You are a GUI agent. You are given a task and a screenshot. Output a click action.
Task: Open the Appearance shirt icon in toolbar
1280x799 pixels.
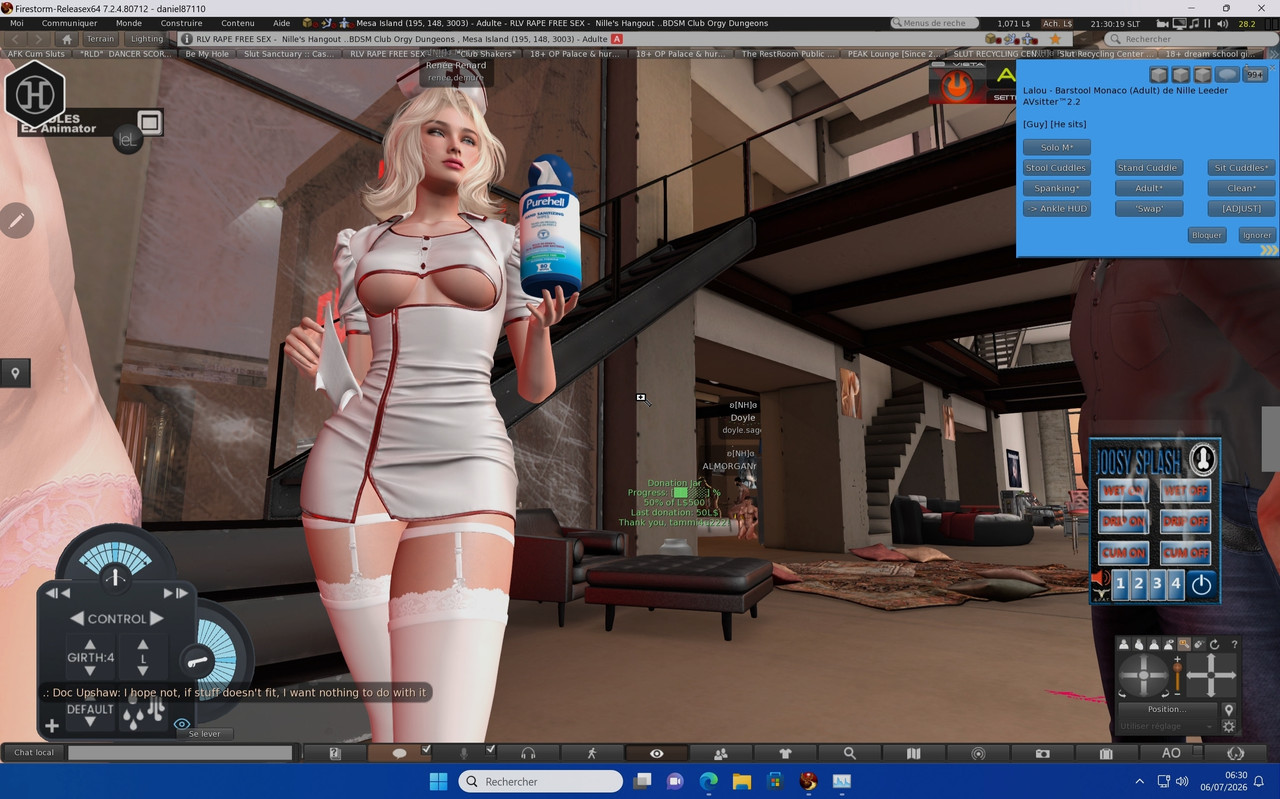pyautogui.click(x=785, y=753)
